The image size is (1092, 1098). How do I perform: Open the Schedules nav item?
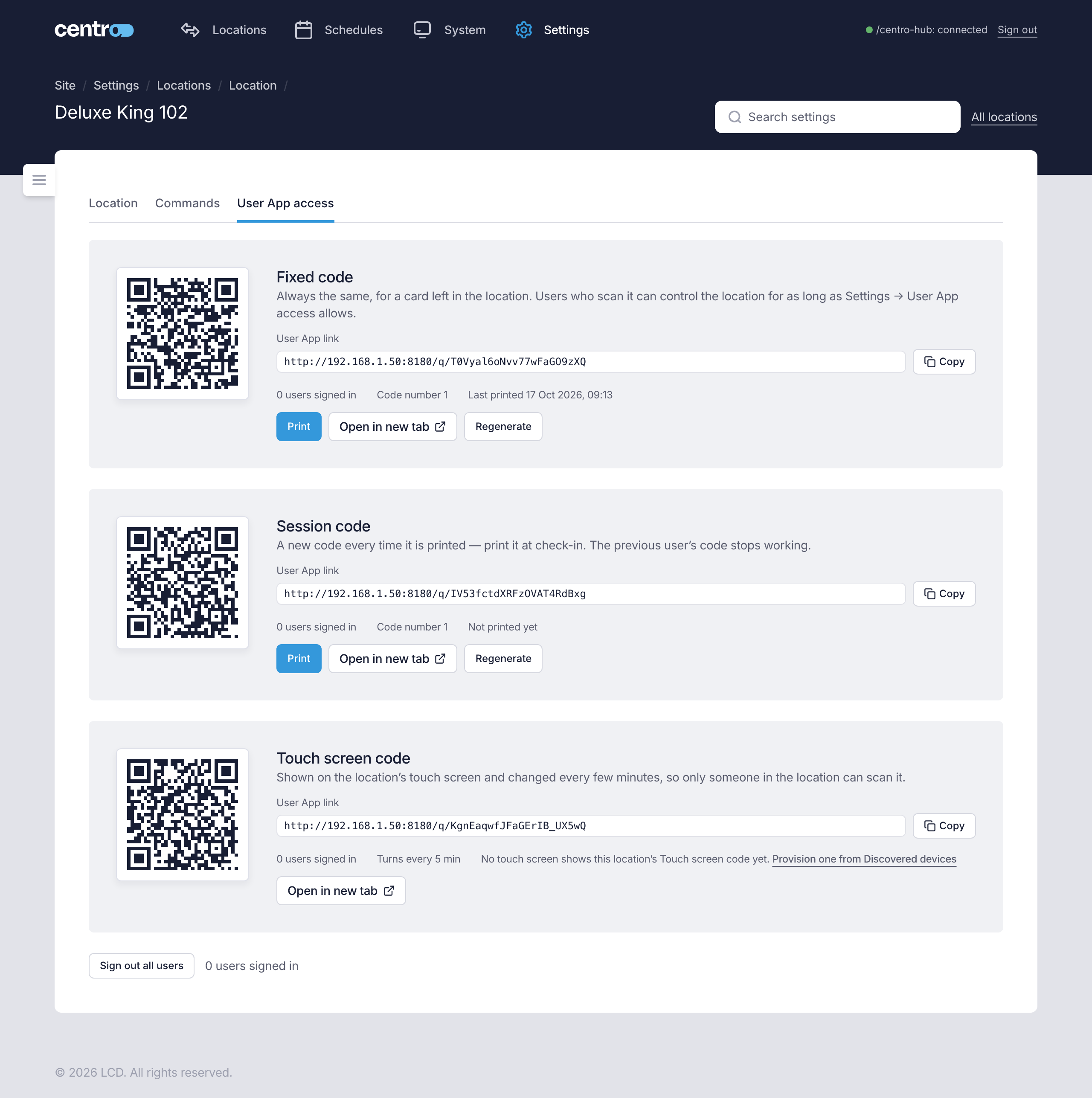[339, 29]
